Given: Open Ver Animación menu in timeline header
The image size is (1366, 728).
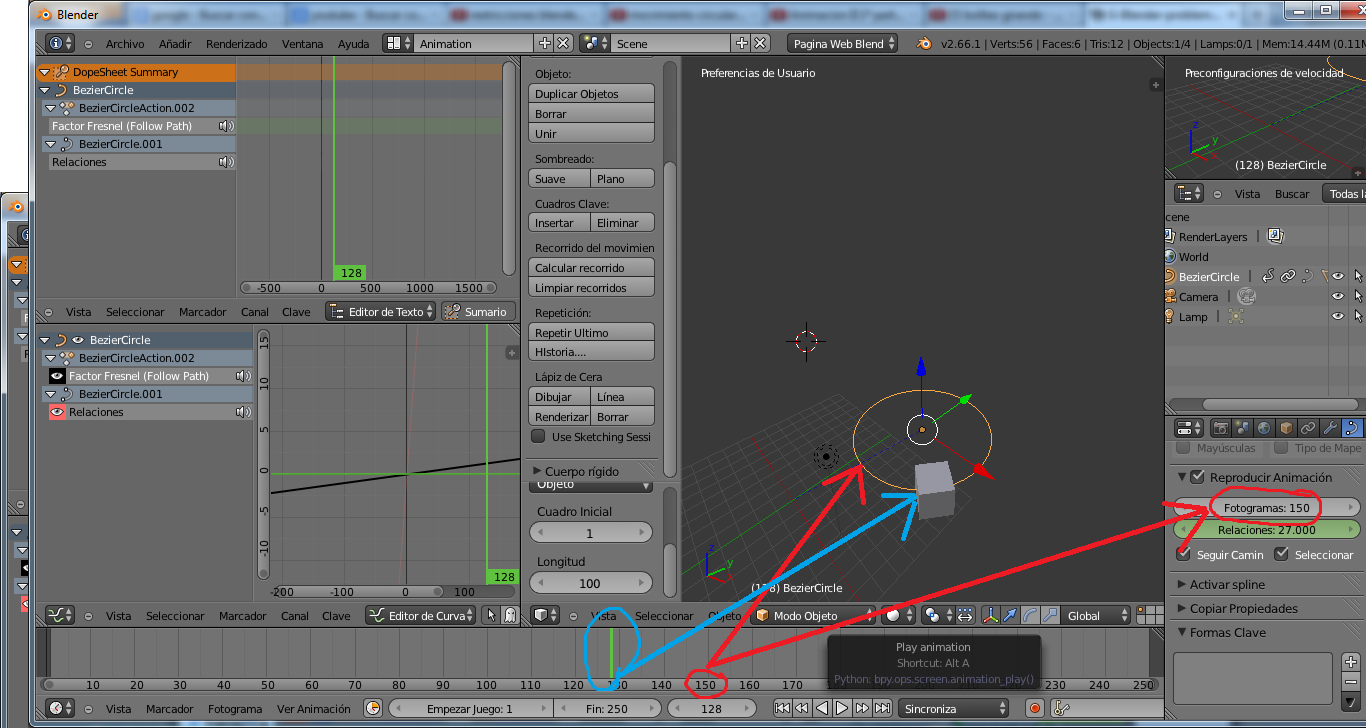Looking at the screenshot, I should tap(314, 709).
